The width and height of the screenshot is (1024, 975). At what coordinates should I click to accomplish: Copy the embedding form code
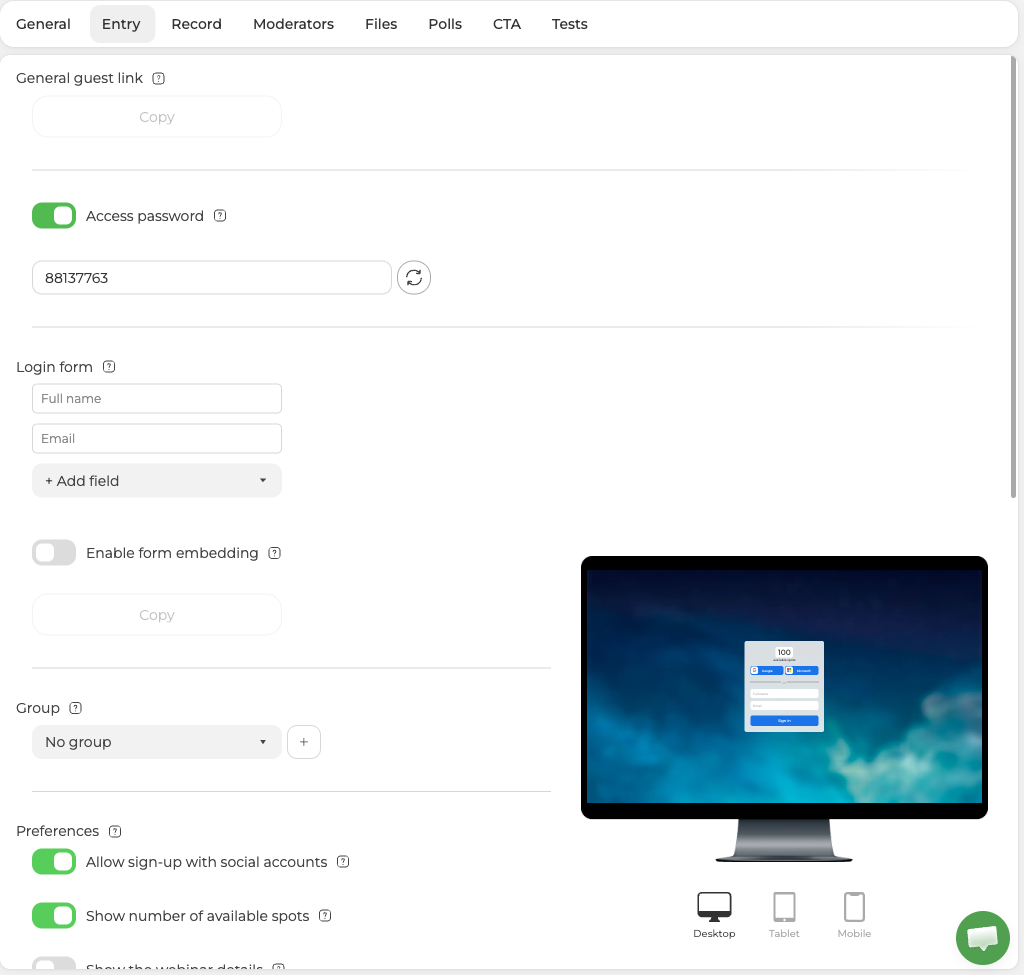click(x=157, y=615)
